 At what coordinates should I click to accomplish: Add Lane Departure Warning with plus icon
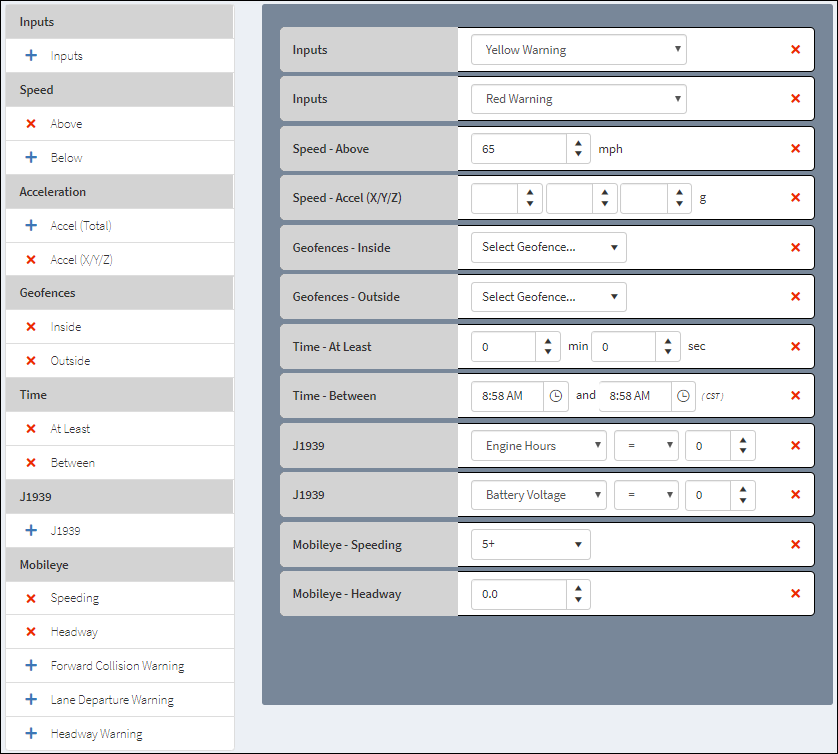(31, 699)
